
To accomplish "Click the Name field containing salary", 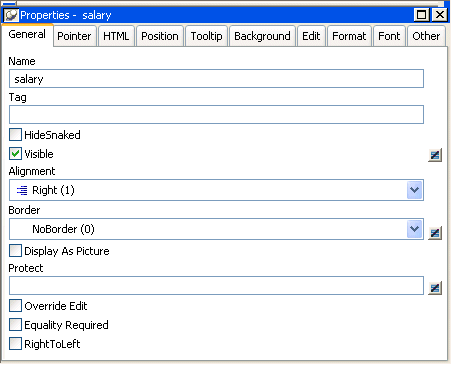I will [x=216, y=79].
